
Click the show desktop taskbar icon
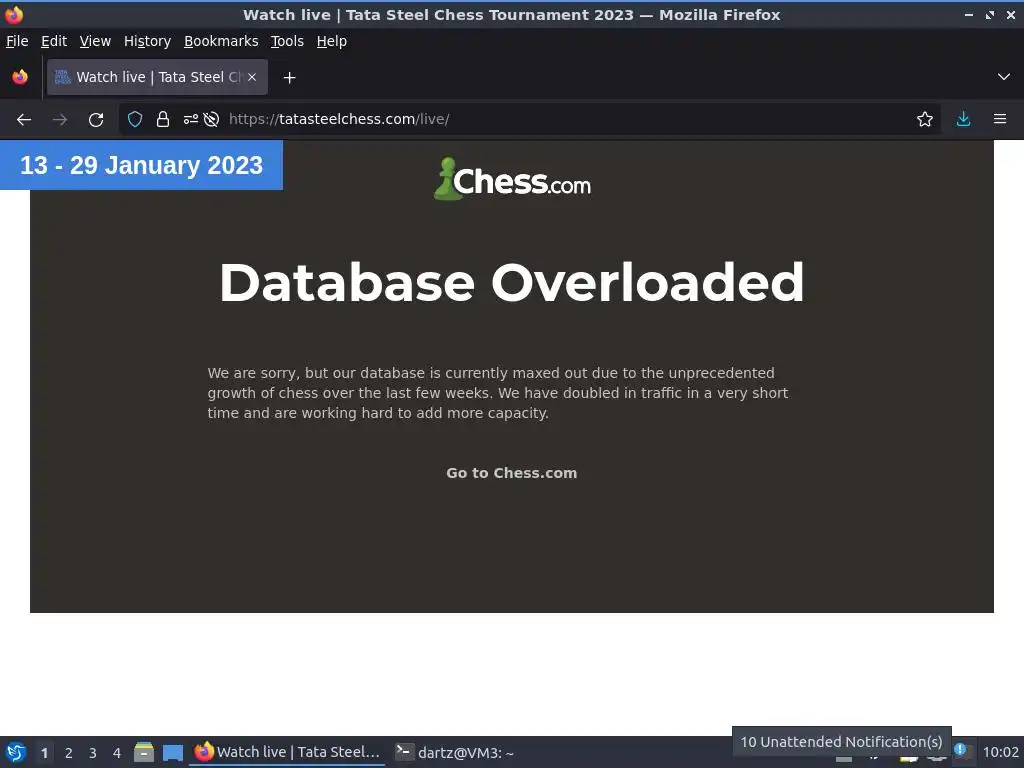coord(173,752)
